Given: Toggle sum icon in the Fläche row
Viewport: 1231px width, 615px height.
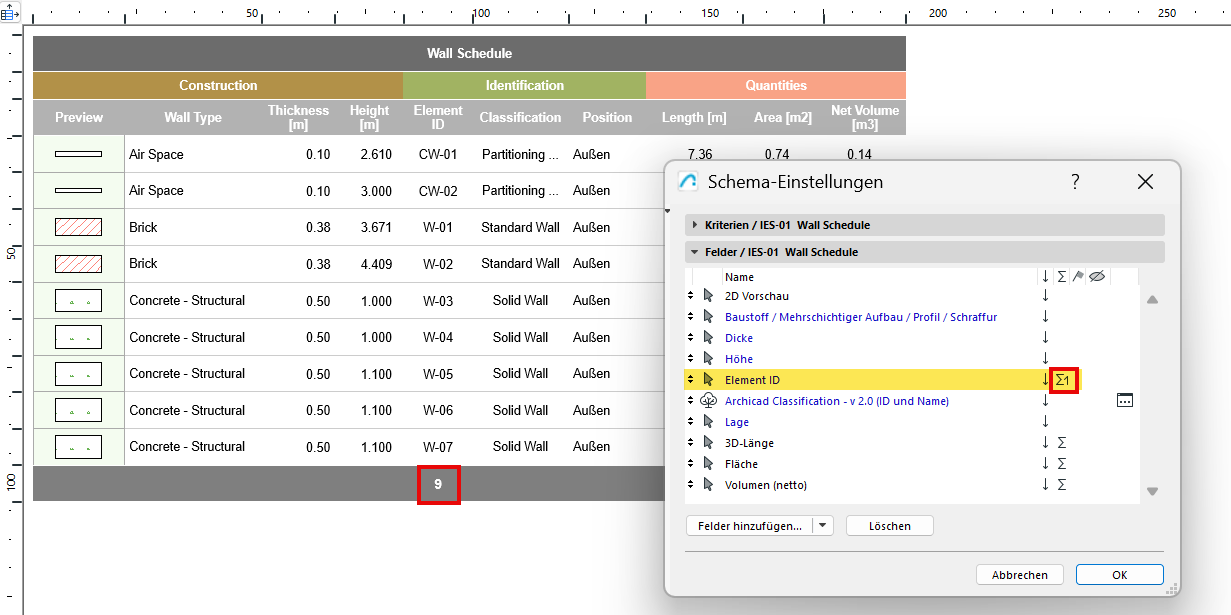Looking at the screenshot, I should point(1062,464).
